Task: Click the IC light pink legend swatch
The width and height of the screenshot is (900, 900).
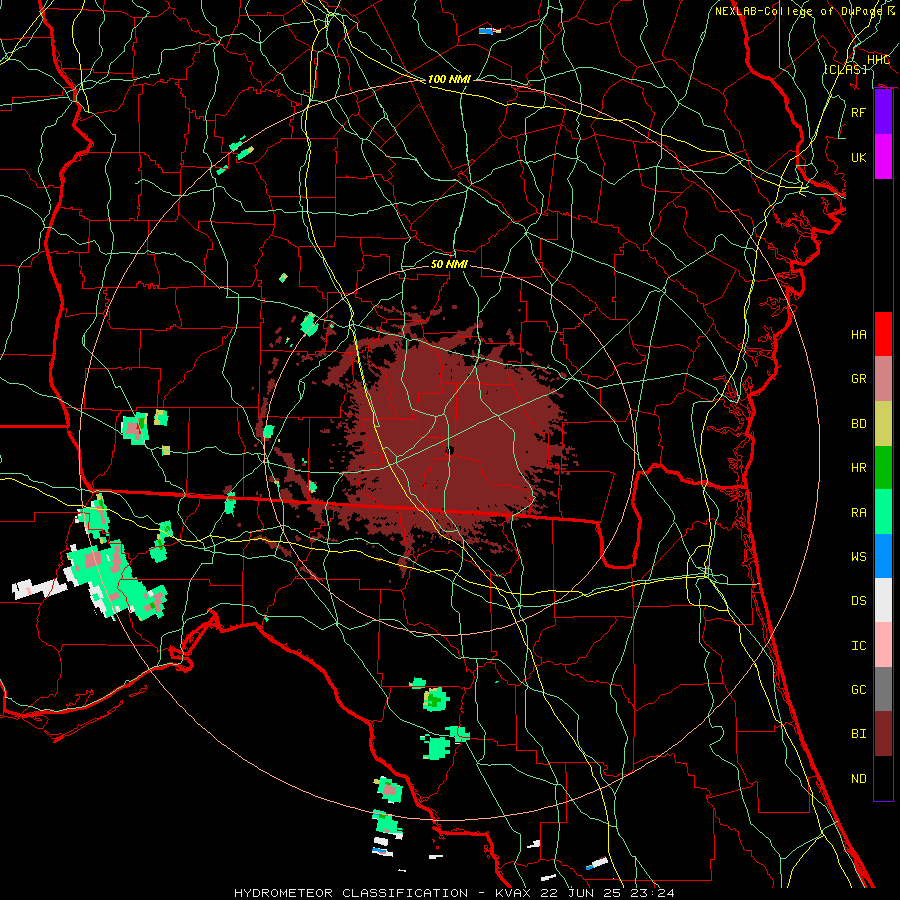Action: click(883, 645)
